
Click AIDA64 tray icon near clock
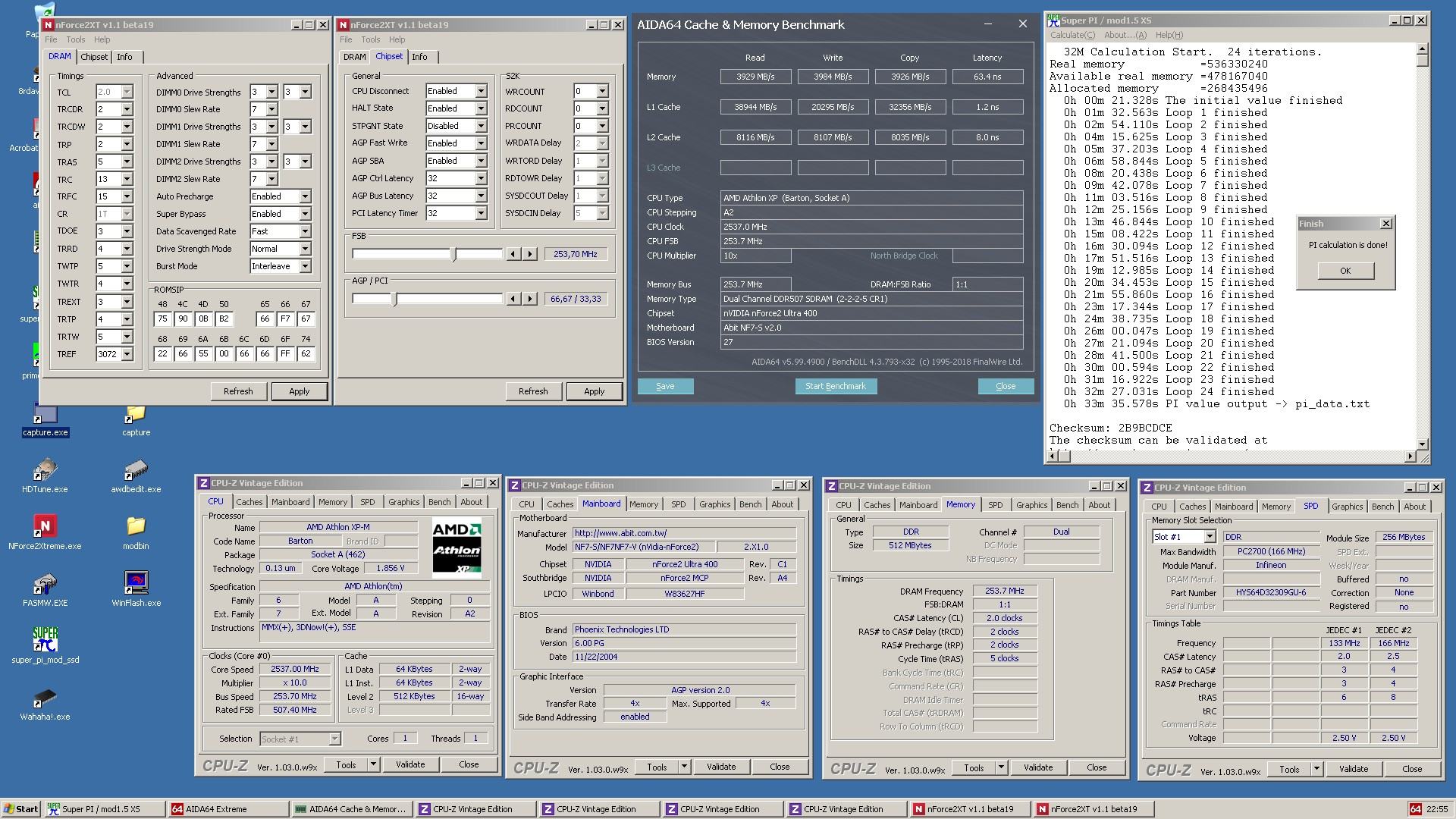(1415, 809)
